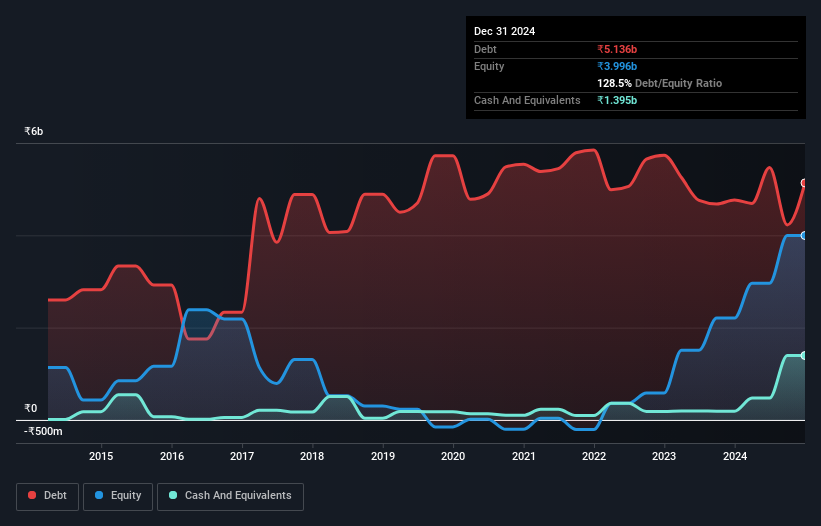Click the 2020 x-axis label

[453, 456]
